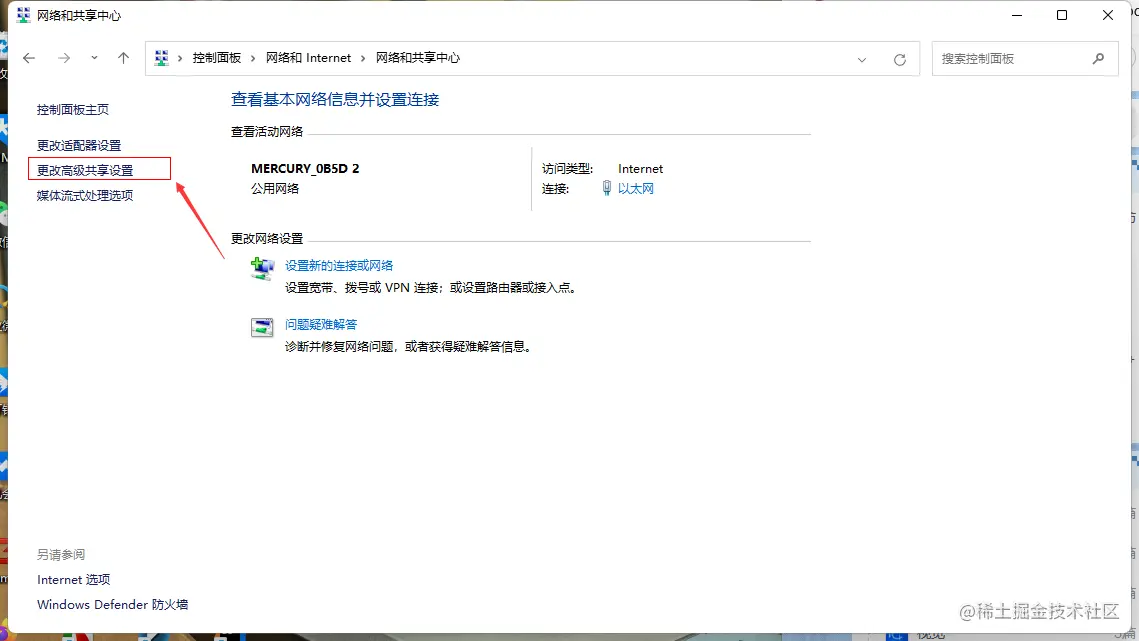
Task: Go back with the back arrow
Action: pyautogui.click(x=29, y=58)
